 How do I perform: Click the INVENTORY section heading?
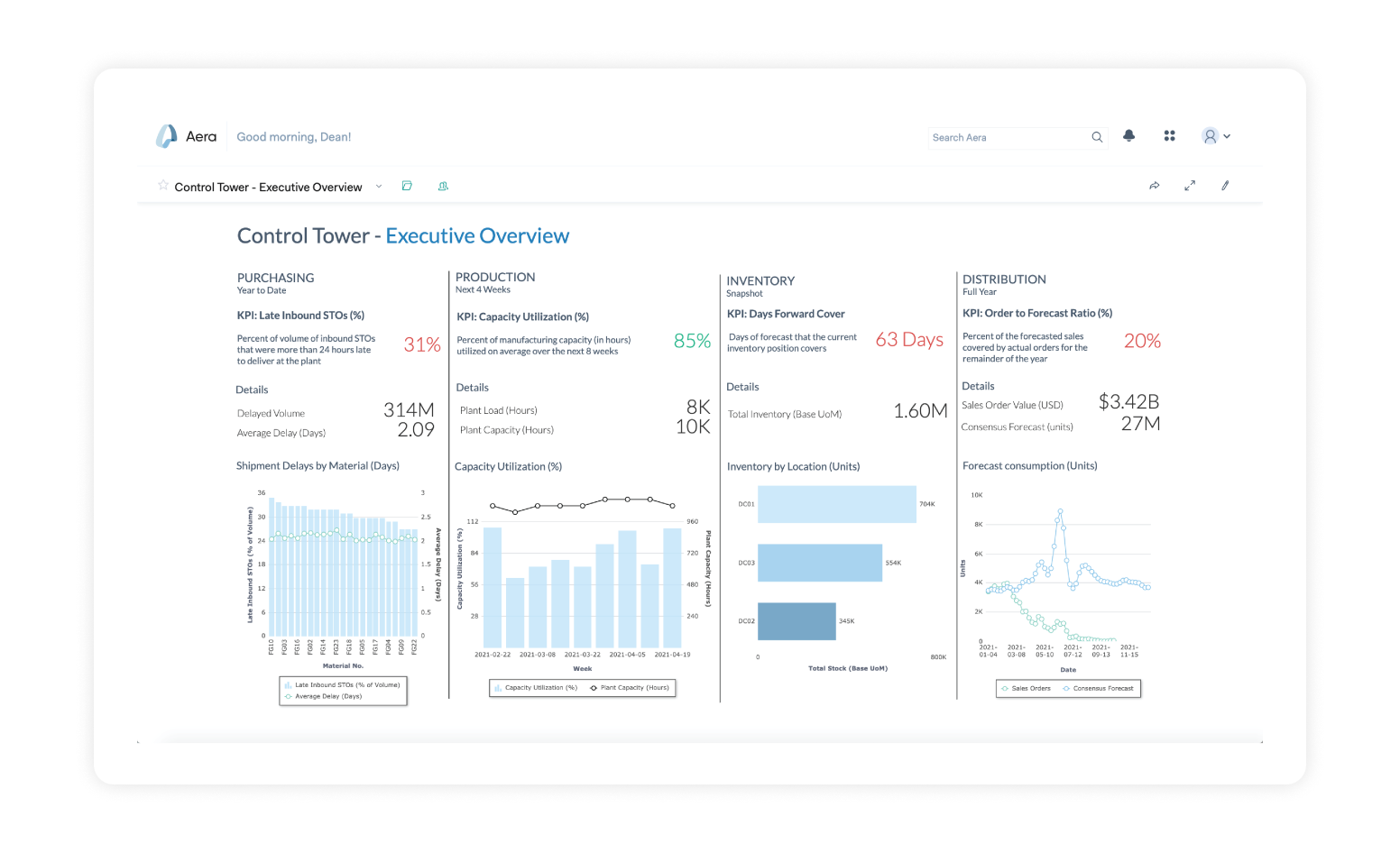760,281
